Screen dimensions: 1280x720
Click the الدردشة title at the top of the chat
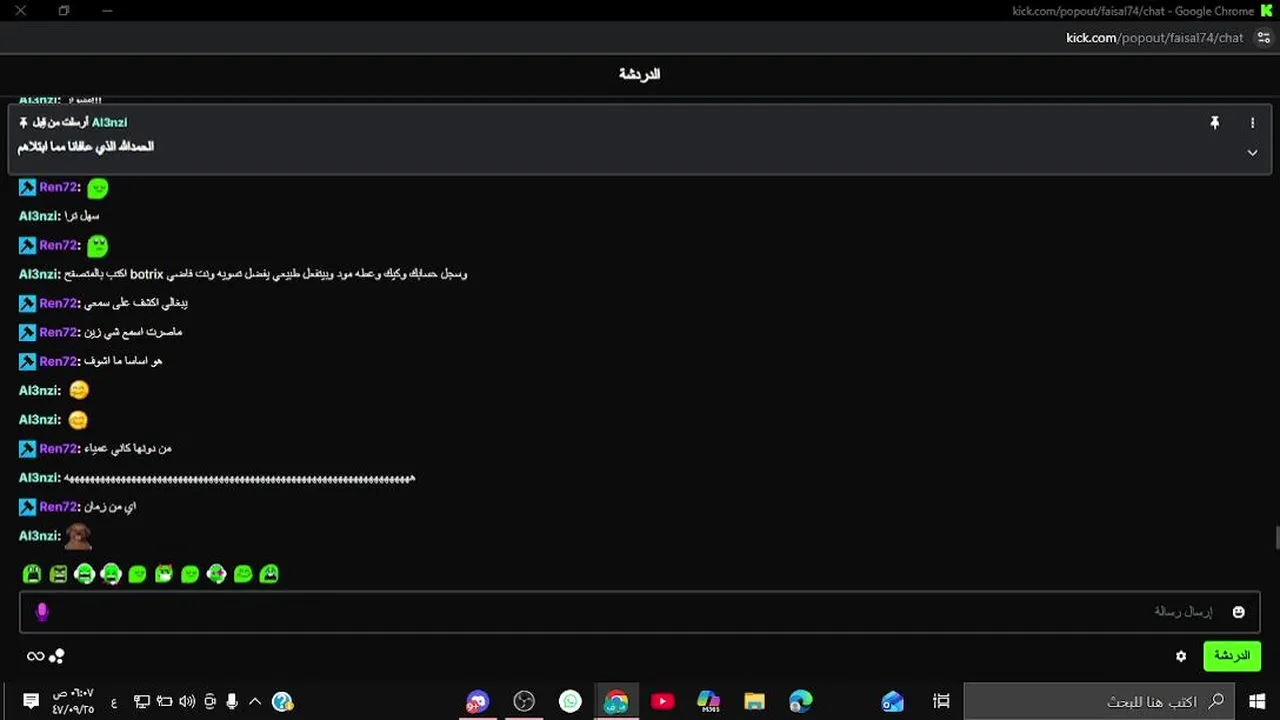640,74
